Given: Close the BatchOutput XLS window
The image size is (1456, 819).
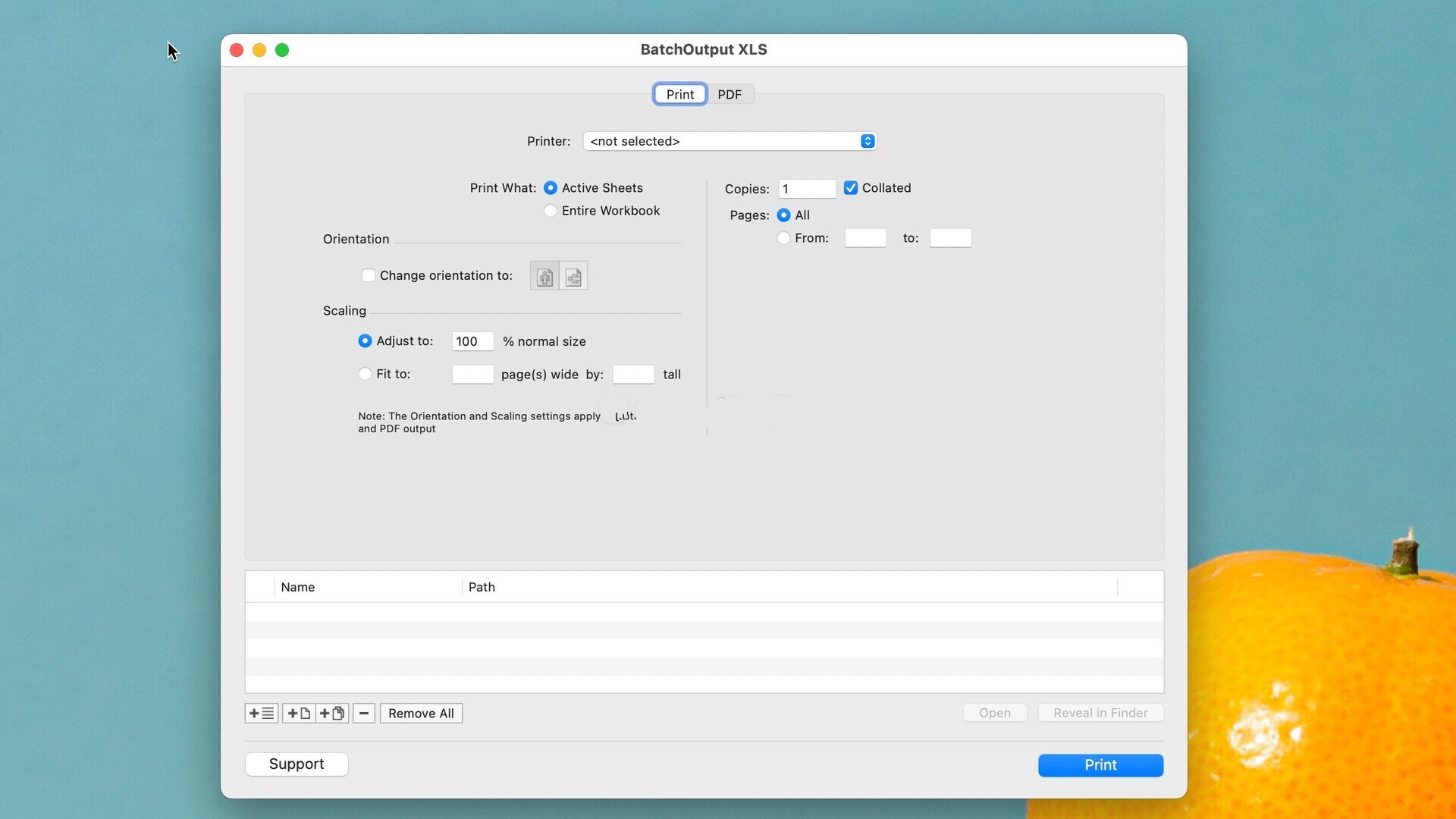Looking at the screenshot, I should point(237,50).
